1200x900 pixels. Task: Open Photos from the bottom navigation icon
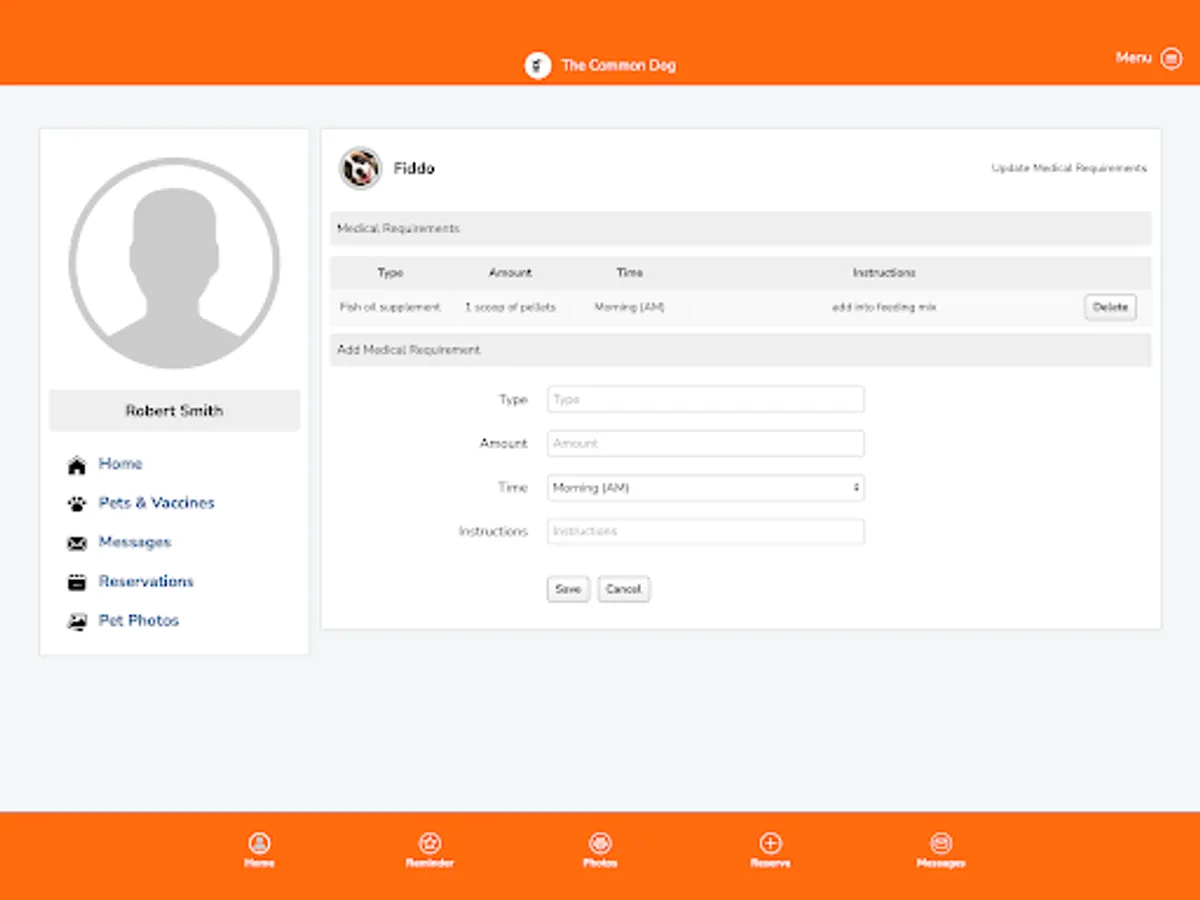(x=599, y=843)
